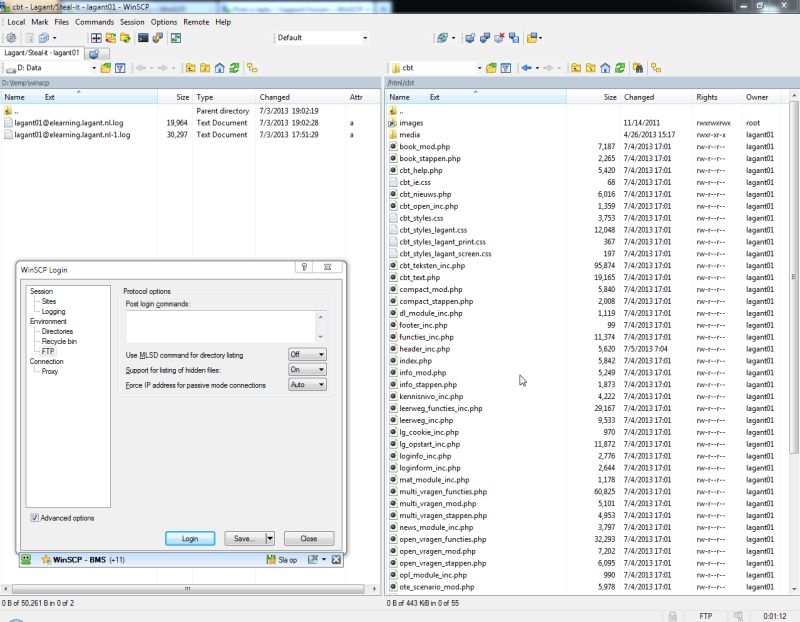Open the Use MLSD command dropdown

click(x=306, y=354)
